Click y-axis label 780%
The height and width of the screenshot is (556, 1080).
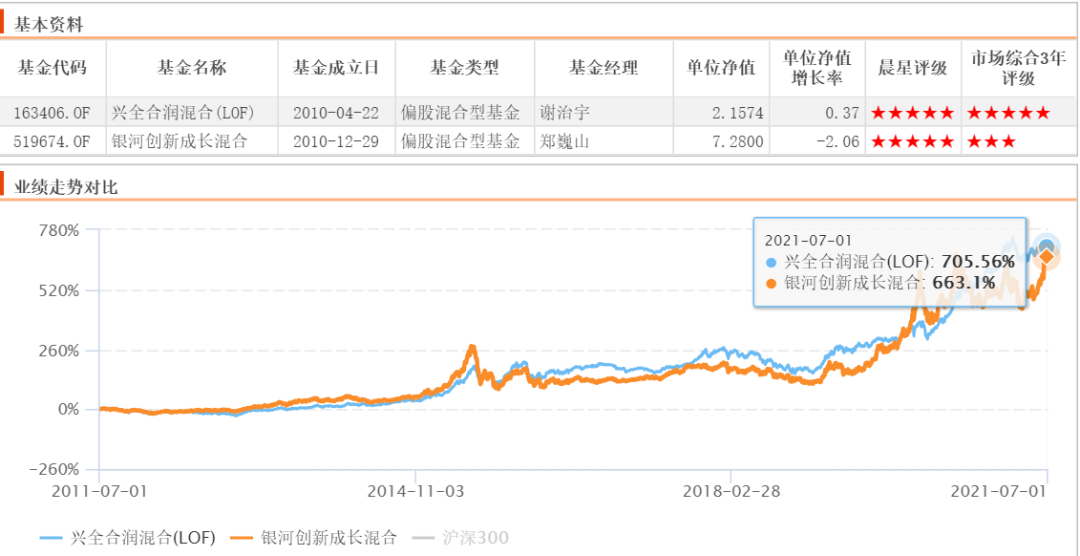(x=59, y=230)
